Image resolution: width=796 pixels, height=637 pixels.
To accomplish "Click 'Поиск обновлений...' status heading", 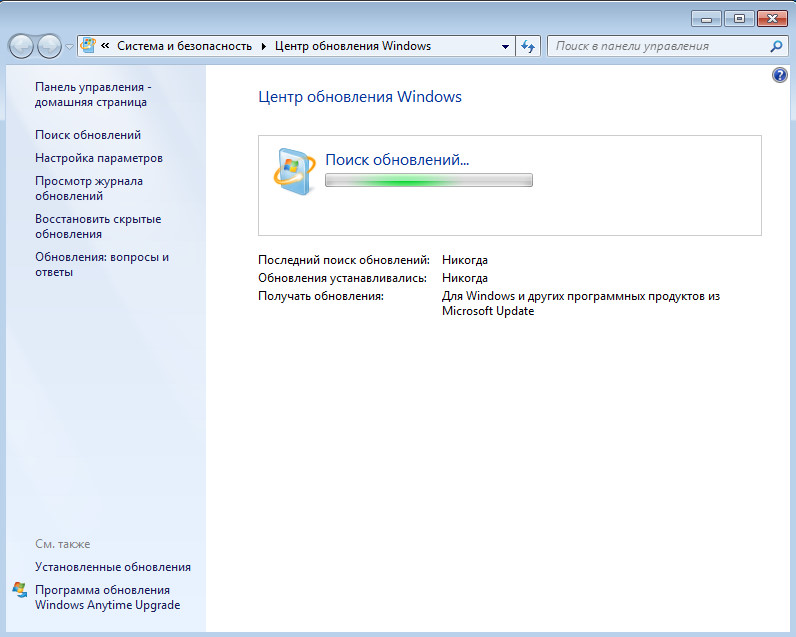I will pyautogui.click(x=397, y=160).
